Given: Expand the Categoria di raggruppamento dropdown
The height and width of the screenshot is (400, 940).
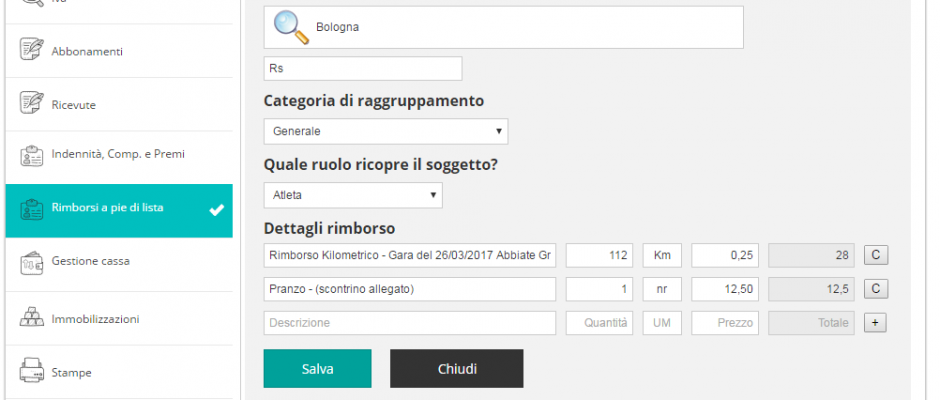Looking at the screenshot, I should pos(385,131).
